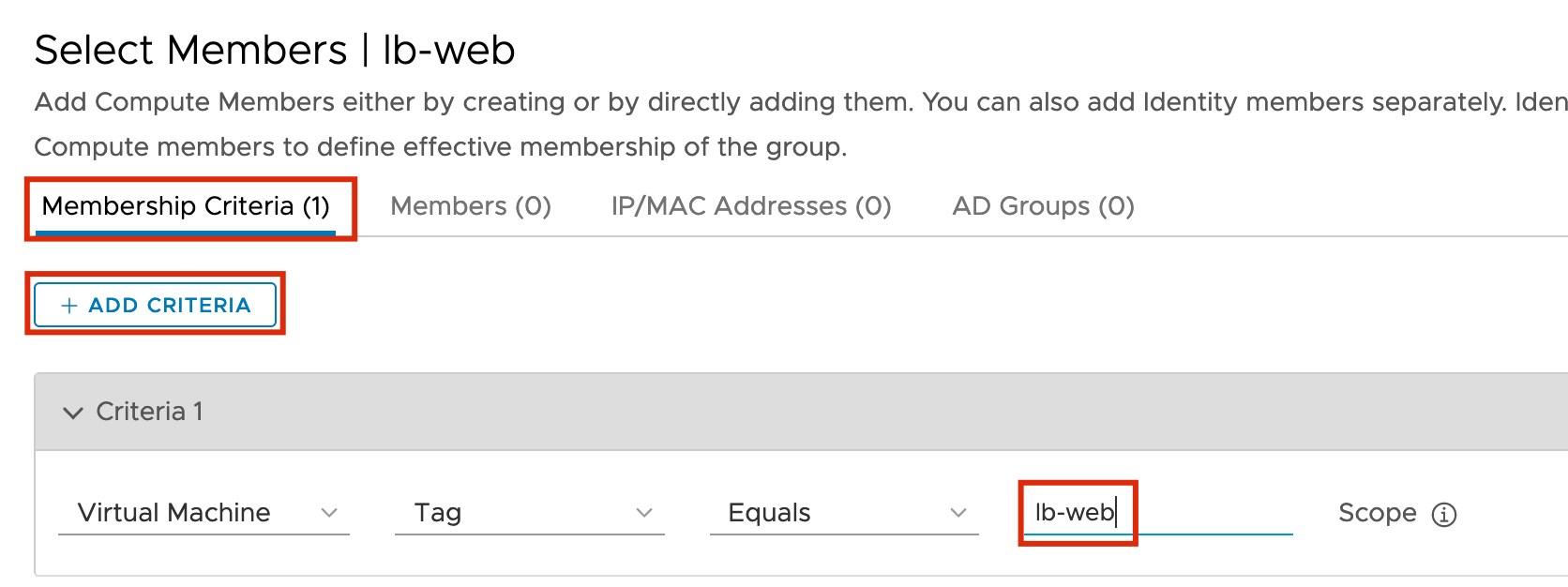Click the Tag dropdown chevron arrow
Image resolution: width=1568 pixels, height=587 pixels.
point(644,513)
